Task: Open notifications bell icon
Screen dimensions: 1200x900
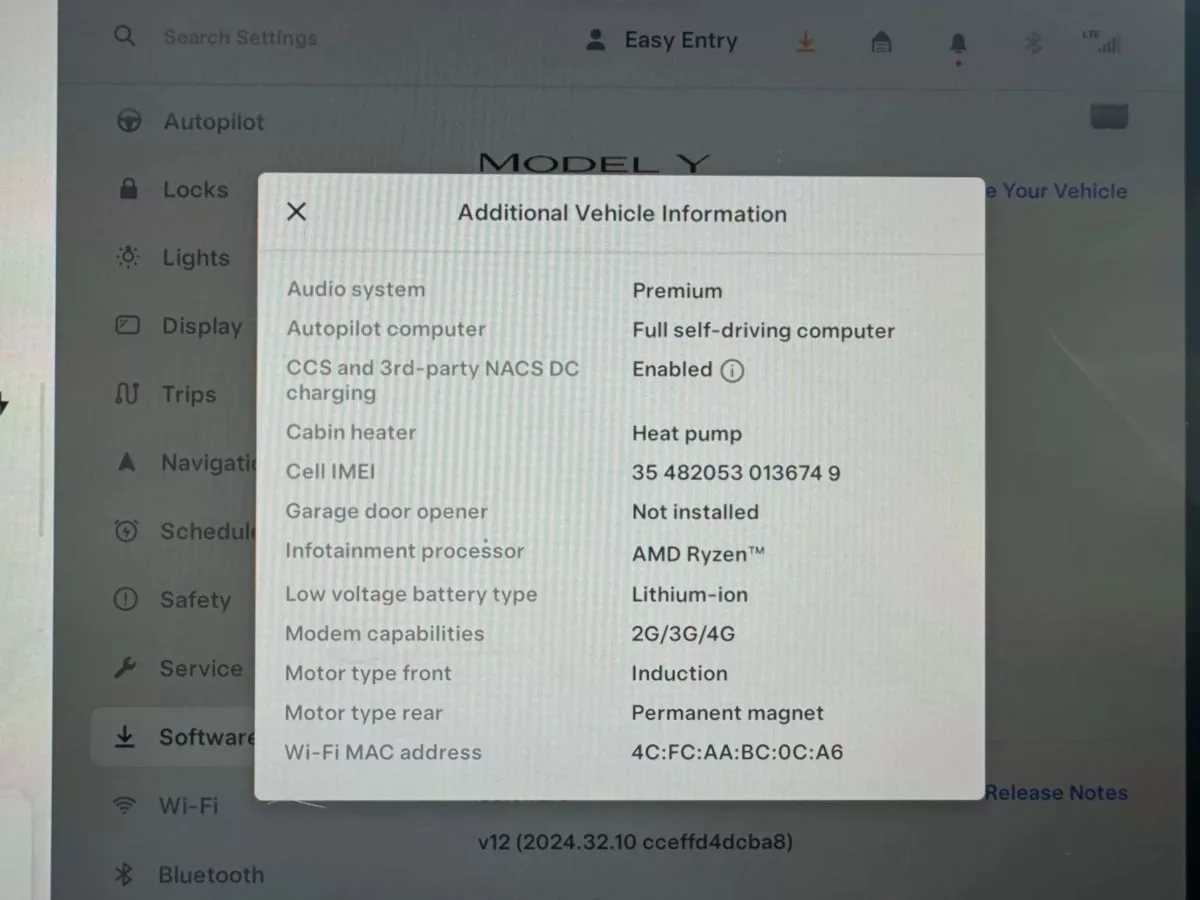Action: 958,43
